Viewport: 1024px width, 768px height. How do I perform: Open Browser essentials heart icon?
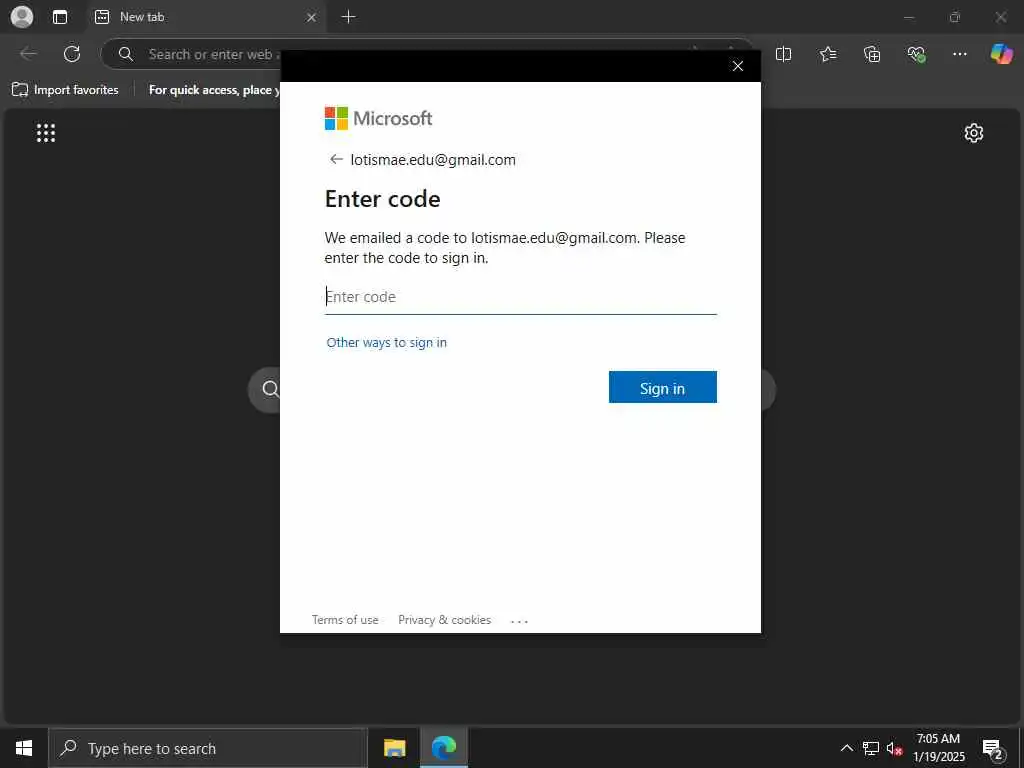[916, 54]
